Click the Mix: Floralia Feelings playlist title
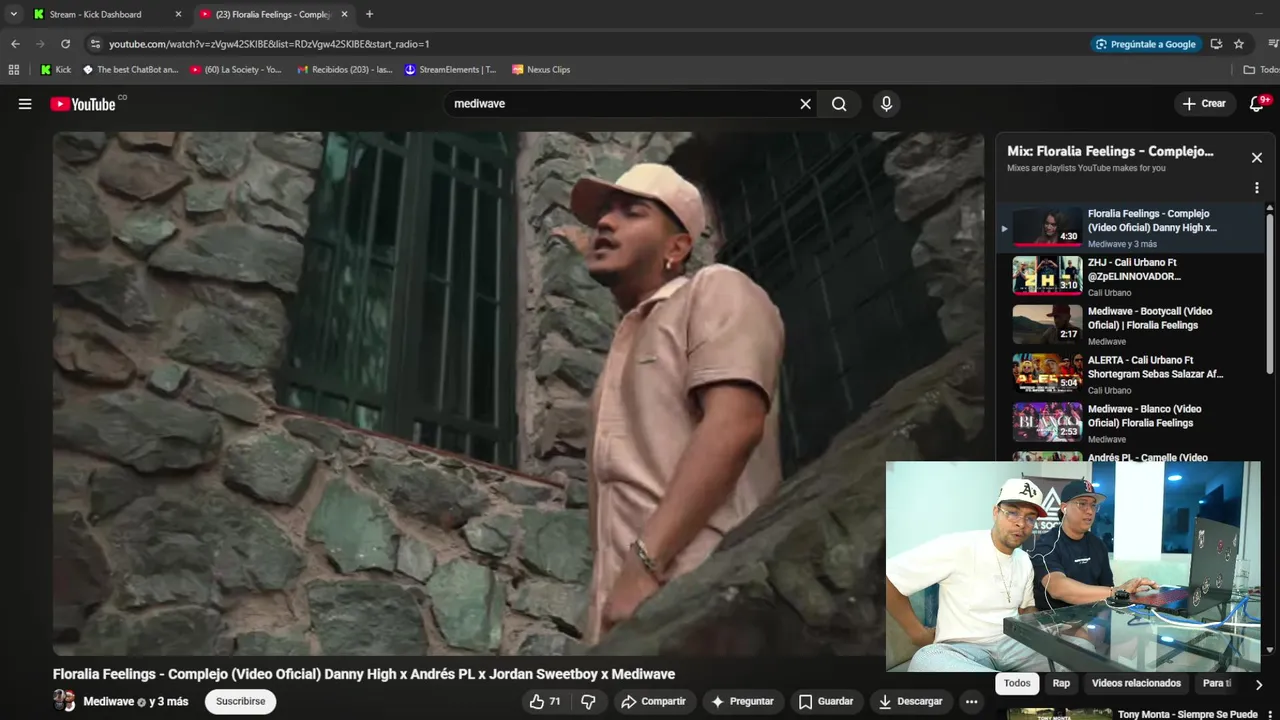The width and height of the screenshot is (1280, 720). click(x=1110, y=152)
